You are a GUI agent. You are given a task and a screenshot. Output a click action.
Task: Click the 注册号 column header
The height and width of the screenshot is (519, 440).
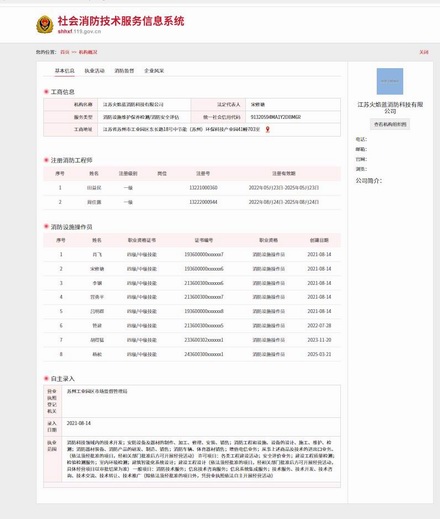coord(203,173)
